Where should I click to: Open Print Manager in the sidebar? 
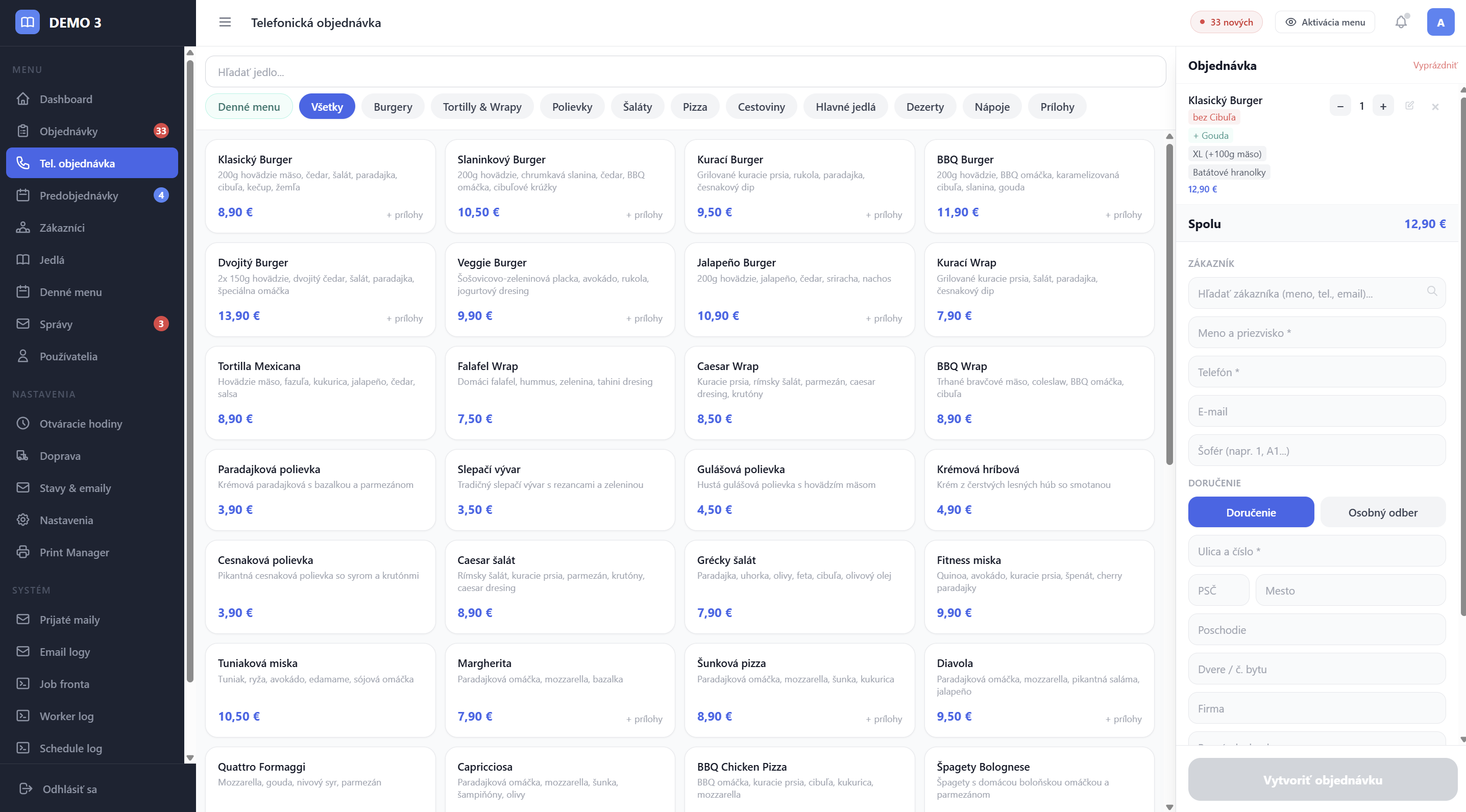[74, 552]
